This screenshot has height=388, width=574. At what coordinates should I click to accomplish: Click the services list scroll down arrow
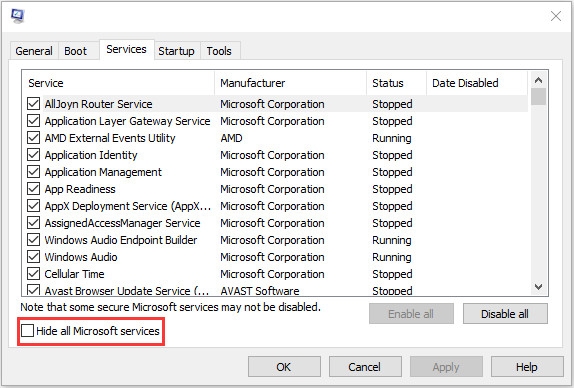tap(538, 287)
